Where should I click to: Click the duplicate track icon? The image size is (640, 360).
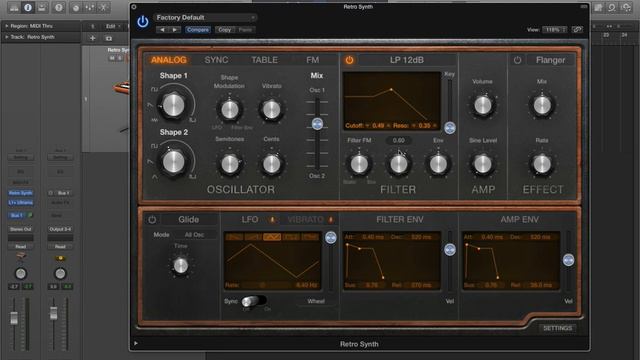click(x=109, y=38)
